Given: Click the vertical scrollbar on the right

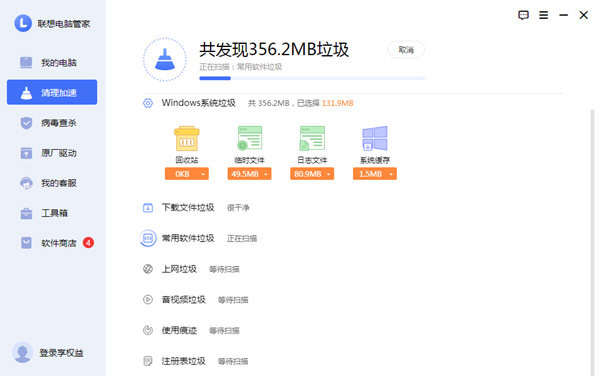Looking at the screenshot, I should coord(592,243).
